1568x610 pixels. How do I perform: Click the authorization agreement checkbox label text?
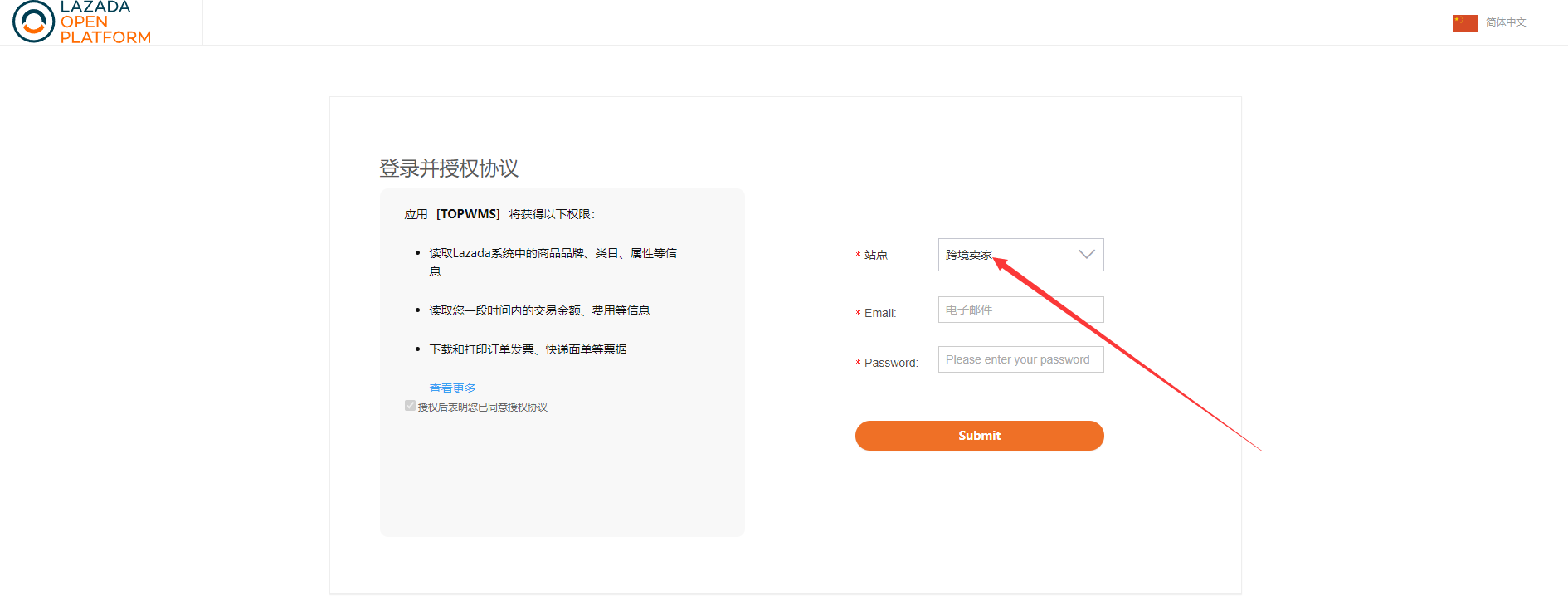pos(482,407)
